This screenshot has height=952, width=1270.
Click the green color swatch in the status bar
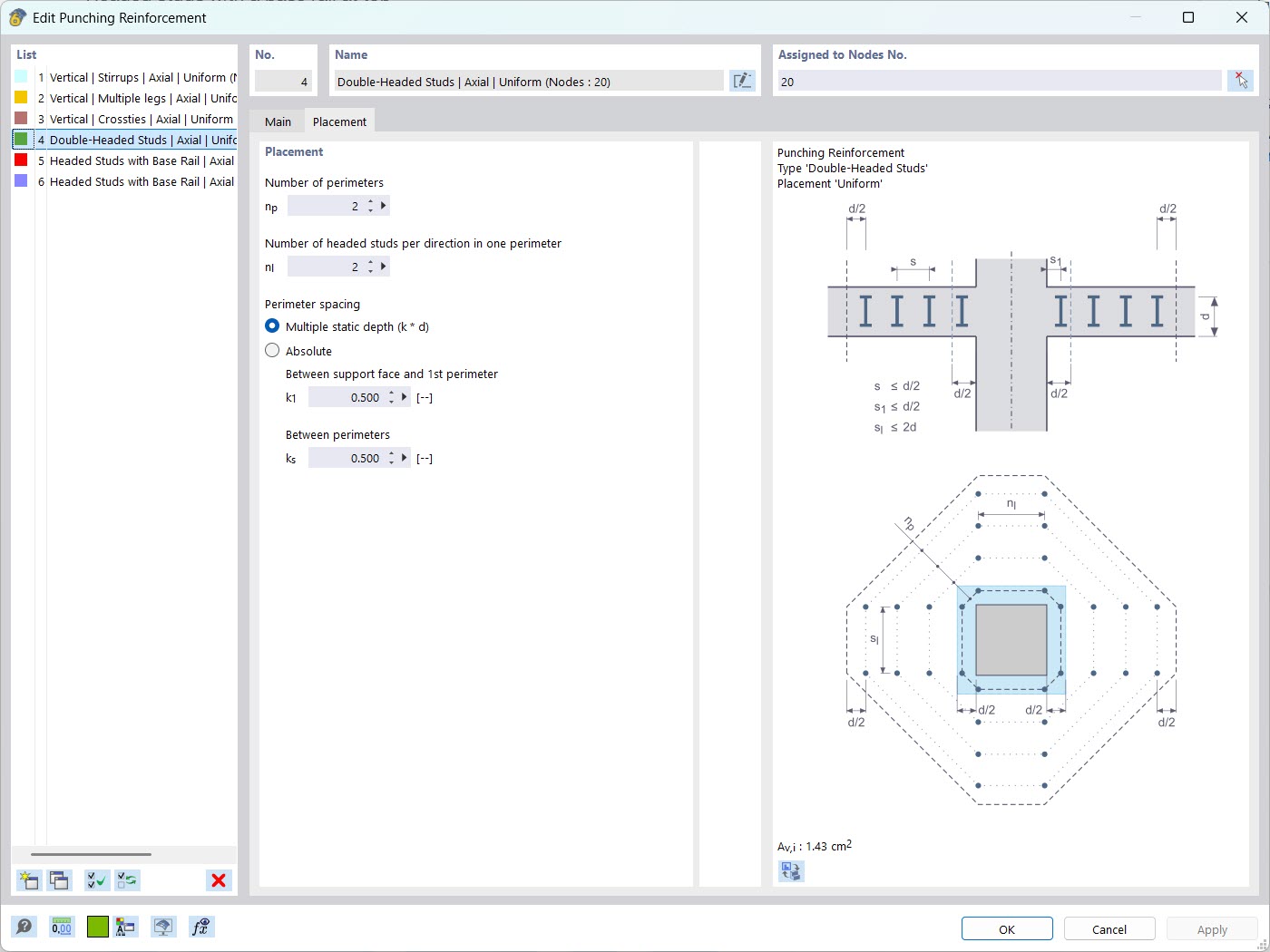click(97, 927)
